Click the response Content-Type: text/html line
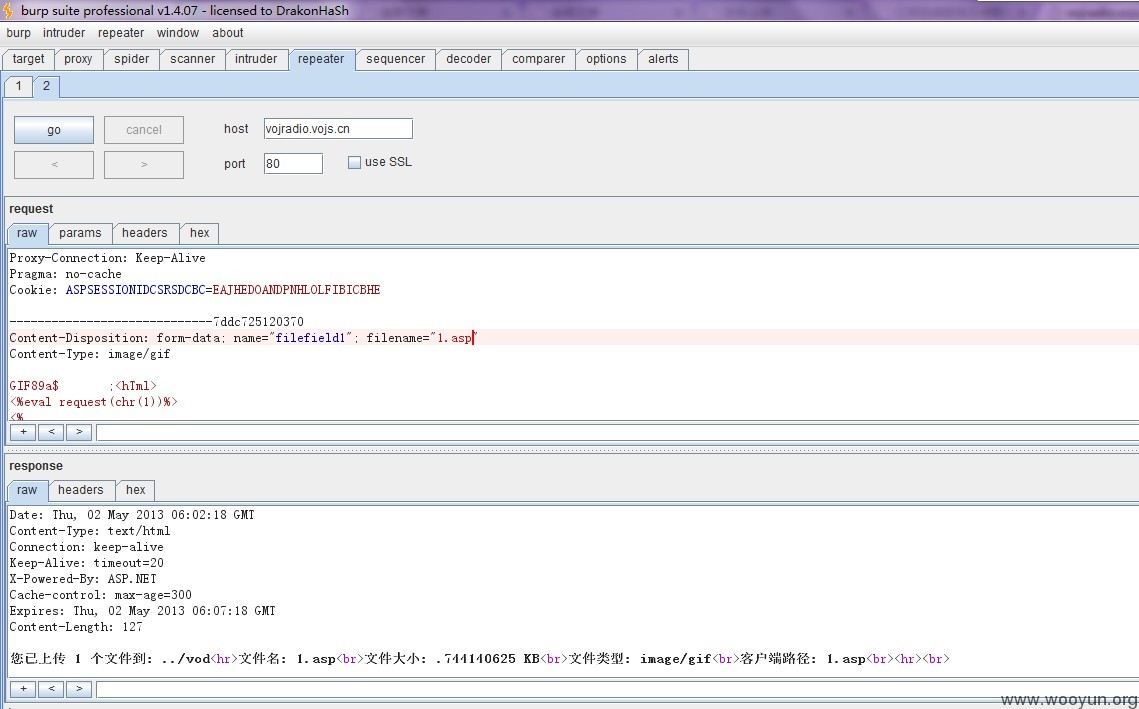Viewport: 1139px width, 709px height. click(x=89, y=531)
